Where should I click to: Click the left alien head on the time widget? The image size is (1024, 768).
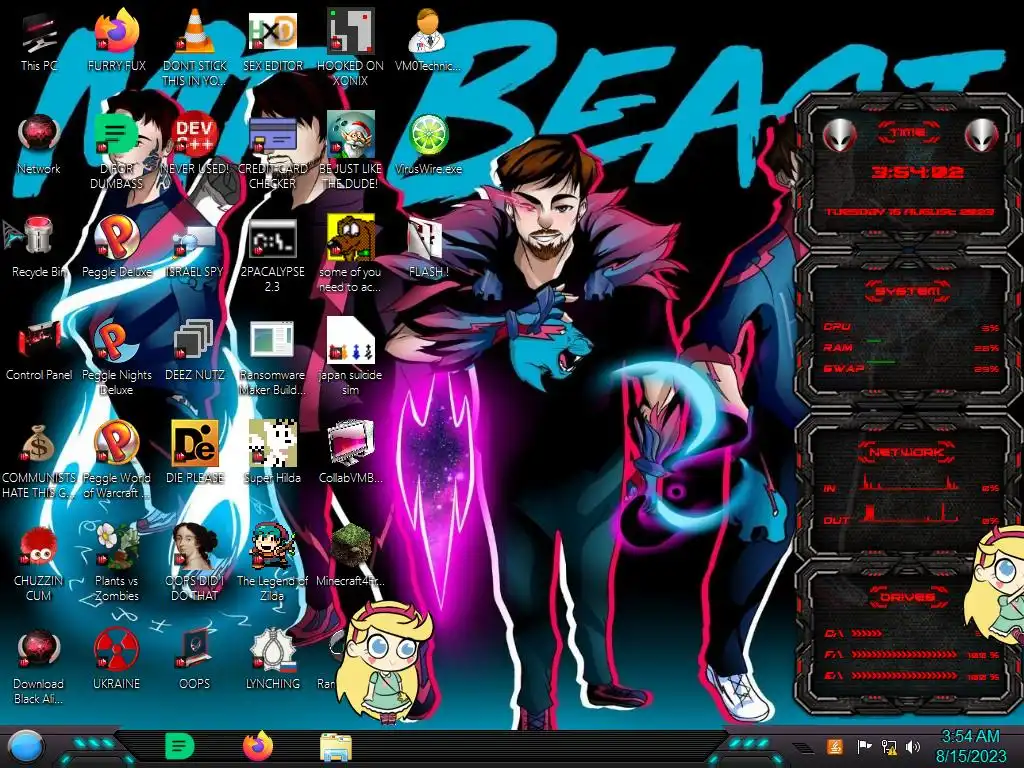(x=839, y=135)
